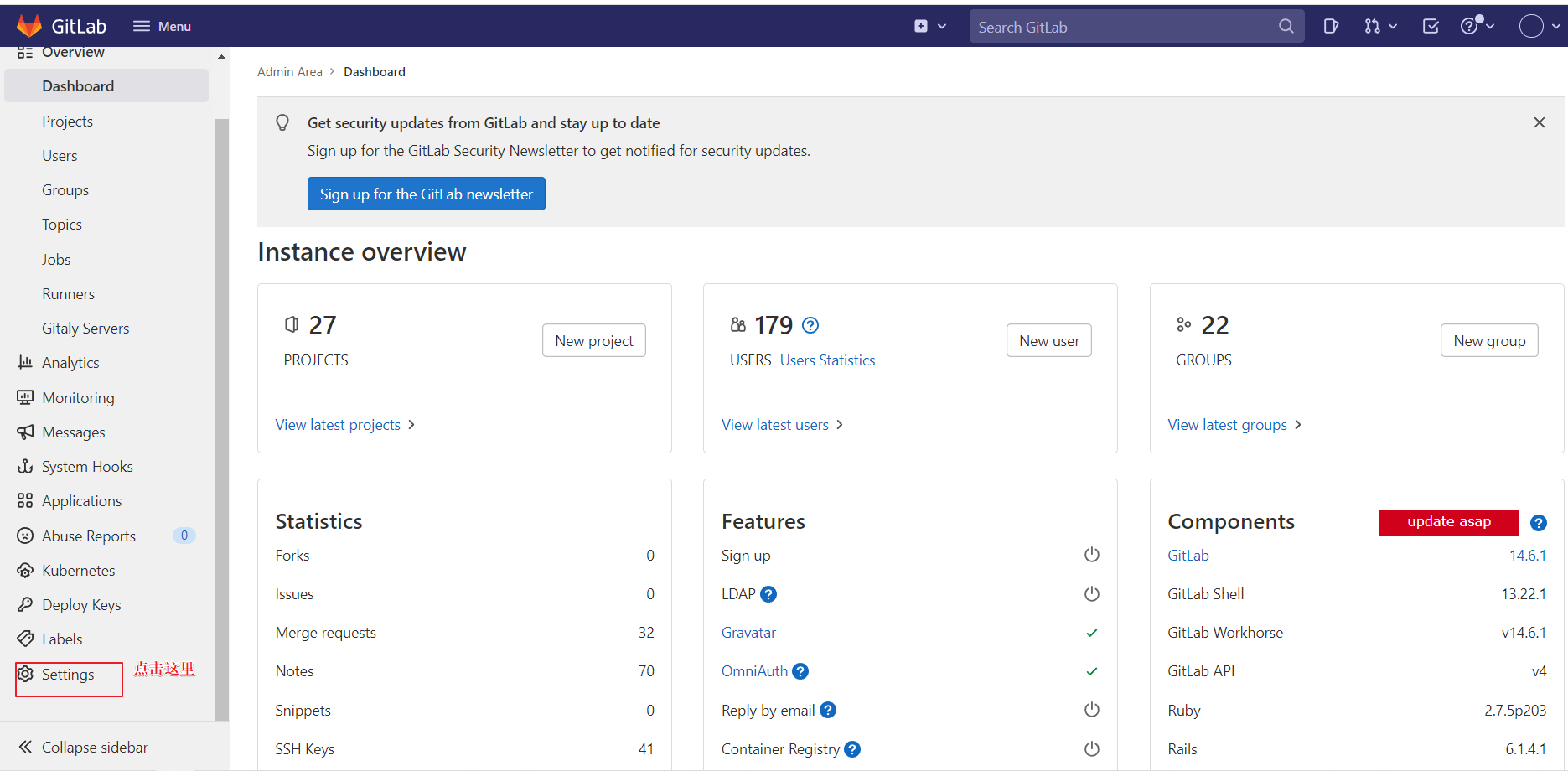Viewport: 1568px width, 771px height.
Task: Click the help icon beside 179 users
Action: (810, 325)
